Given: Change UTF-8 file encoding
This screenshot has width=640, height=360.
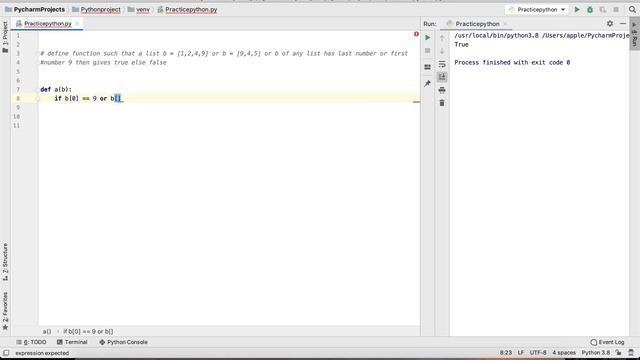Looking at the screenshot, I should pyautogui.click(x=538, y=353).
